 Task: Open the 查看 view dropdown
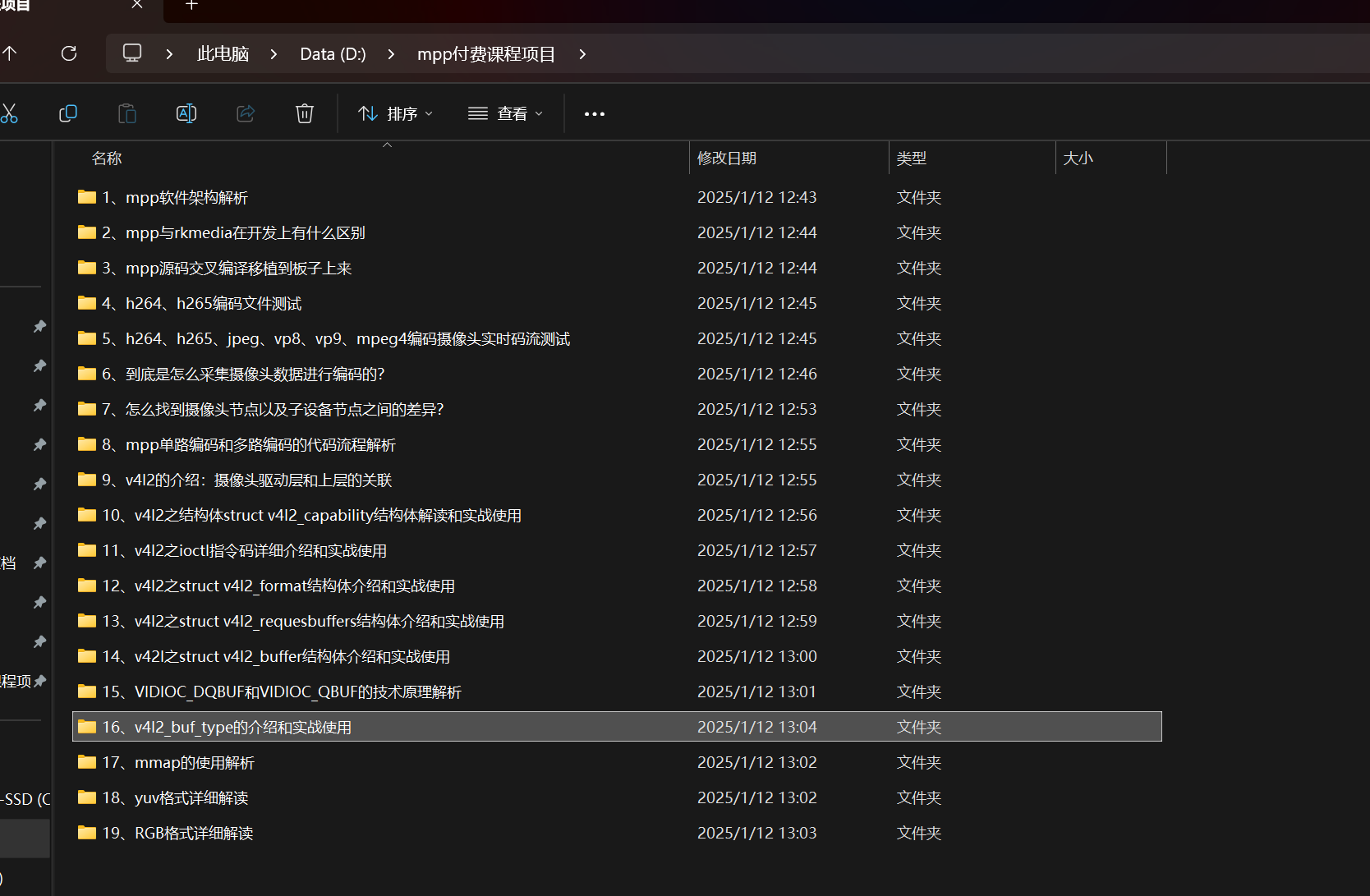pos(506,114)
